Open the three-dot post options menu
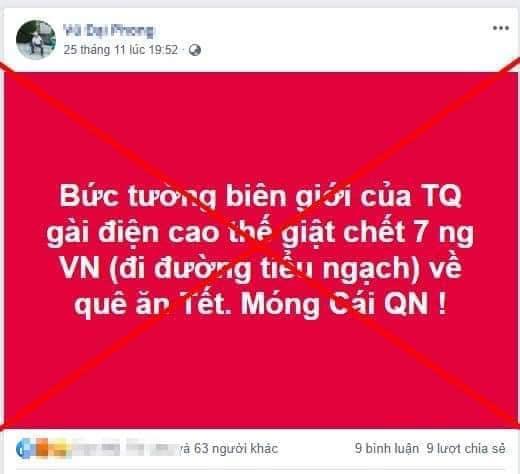This screenshot has height=474, width=520. (x=501, y=28)
